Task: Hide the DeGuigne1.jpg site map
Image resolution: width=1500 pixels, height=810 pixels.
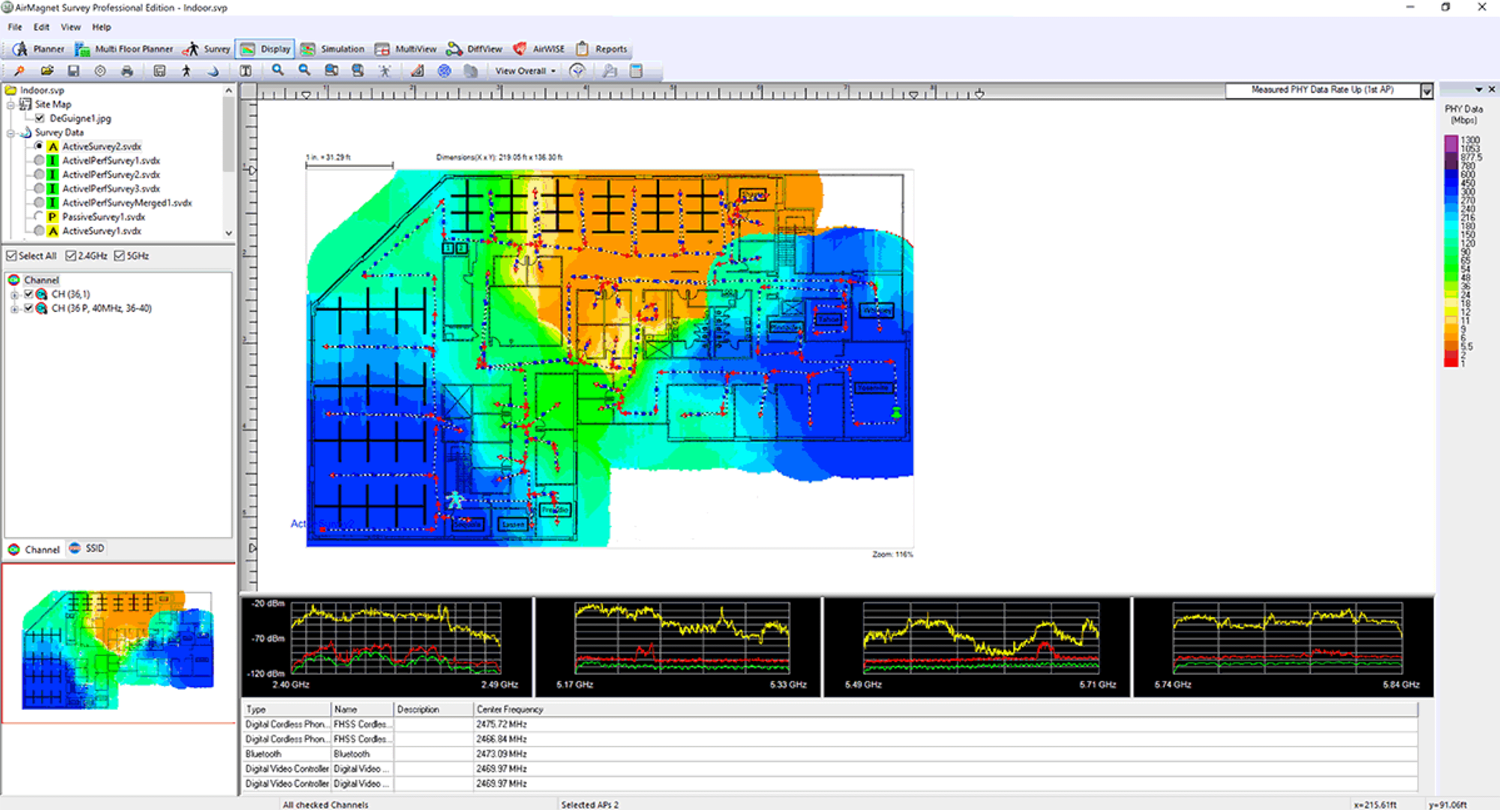Action: pos(41,117)
